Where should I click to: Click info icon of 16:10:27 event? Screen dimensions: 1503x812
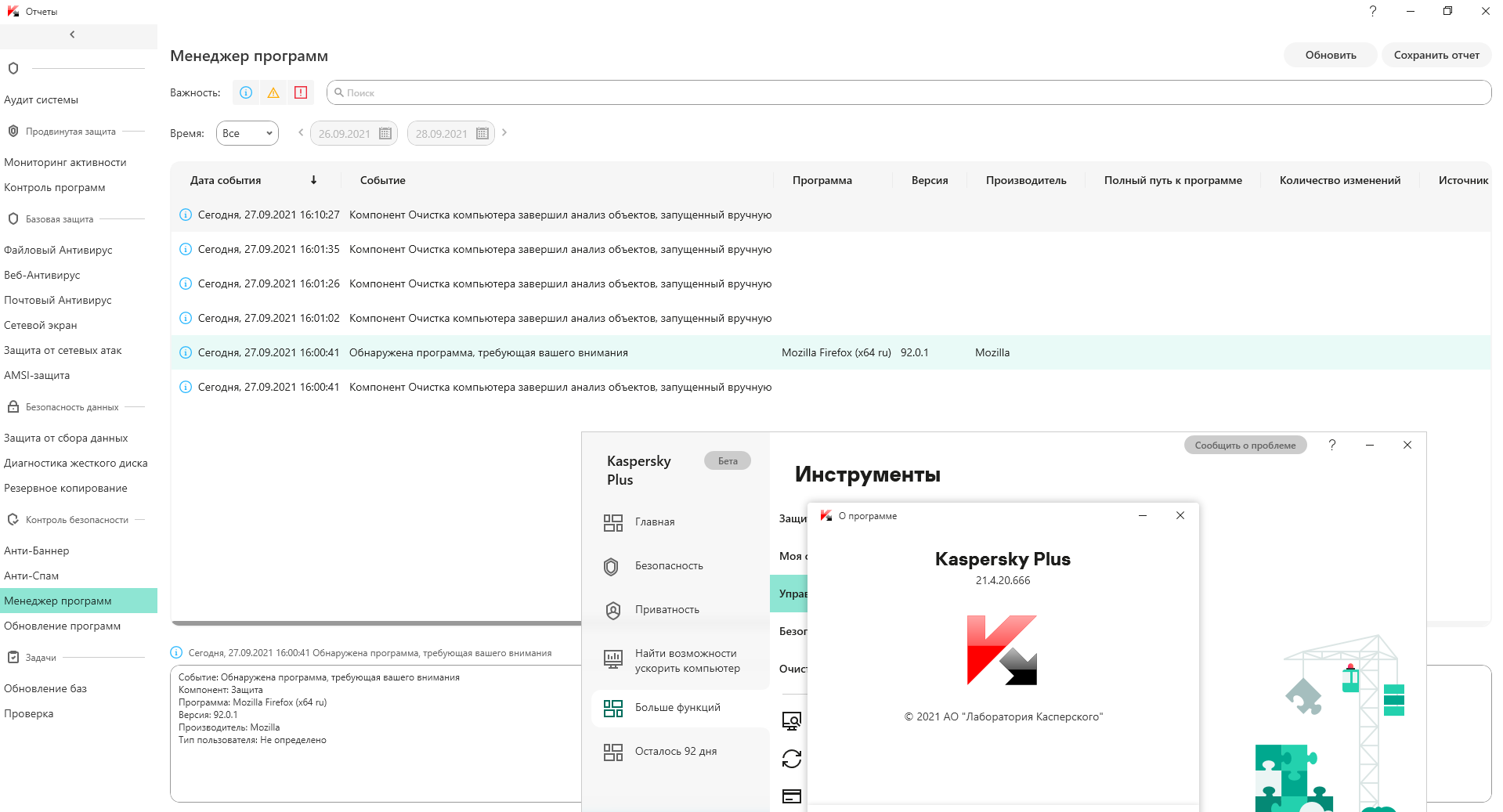pos(186,215)
